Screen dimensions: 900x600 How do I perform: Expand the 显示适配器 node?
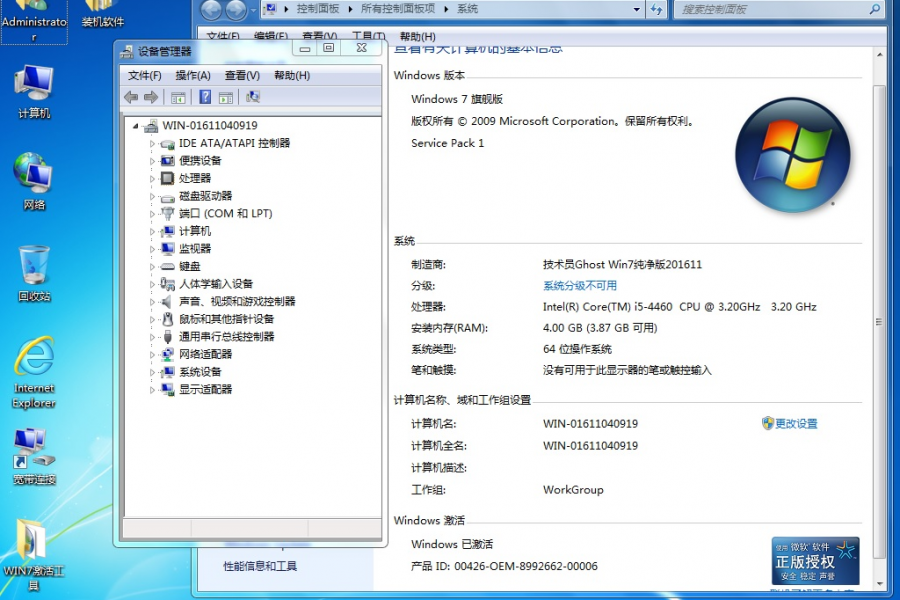click(x=152, y=390)
